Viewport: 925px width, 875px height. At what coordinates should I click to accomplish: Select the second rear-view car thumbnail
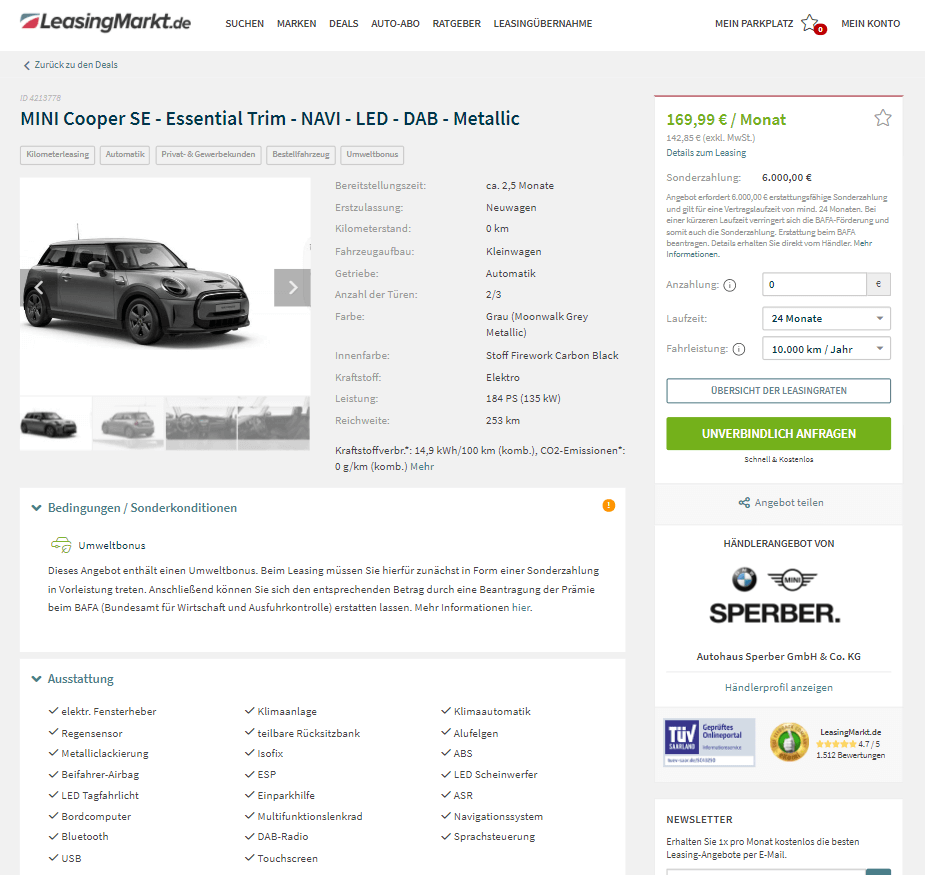point(129,424)
